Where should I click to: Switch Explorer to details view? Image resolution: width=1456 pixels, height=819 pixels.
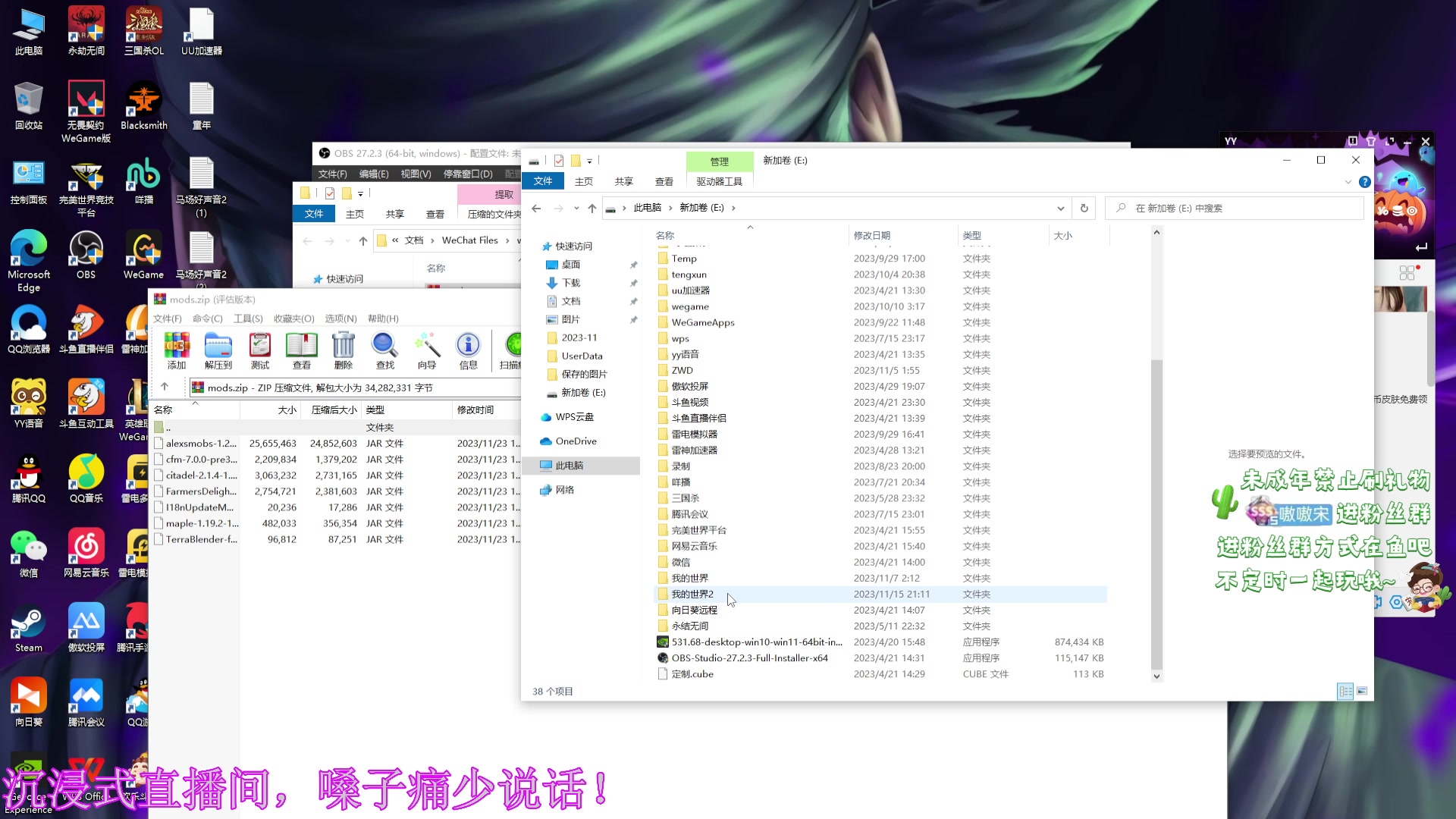(x=1346, y=692)
